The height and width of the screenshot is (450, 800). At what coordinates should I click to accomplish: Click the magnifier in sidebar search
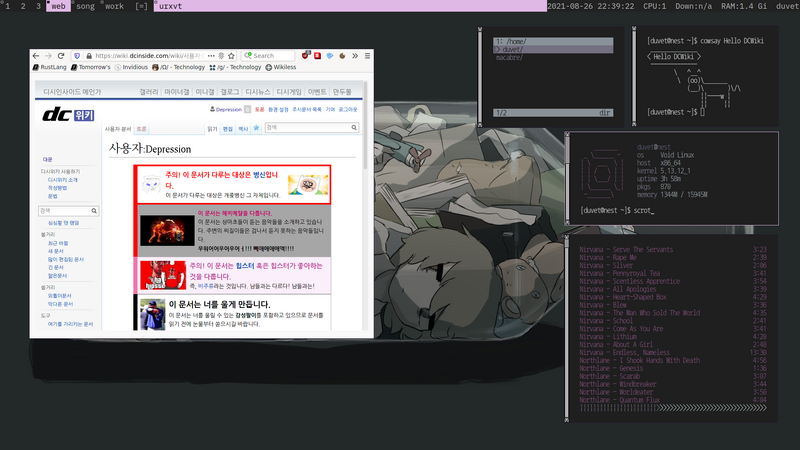click(94, 211)
